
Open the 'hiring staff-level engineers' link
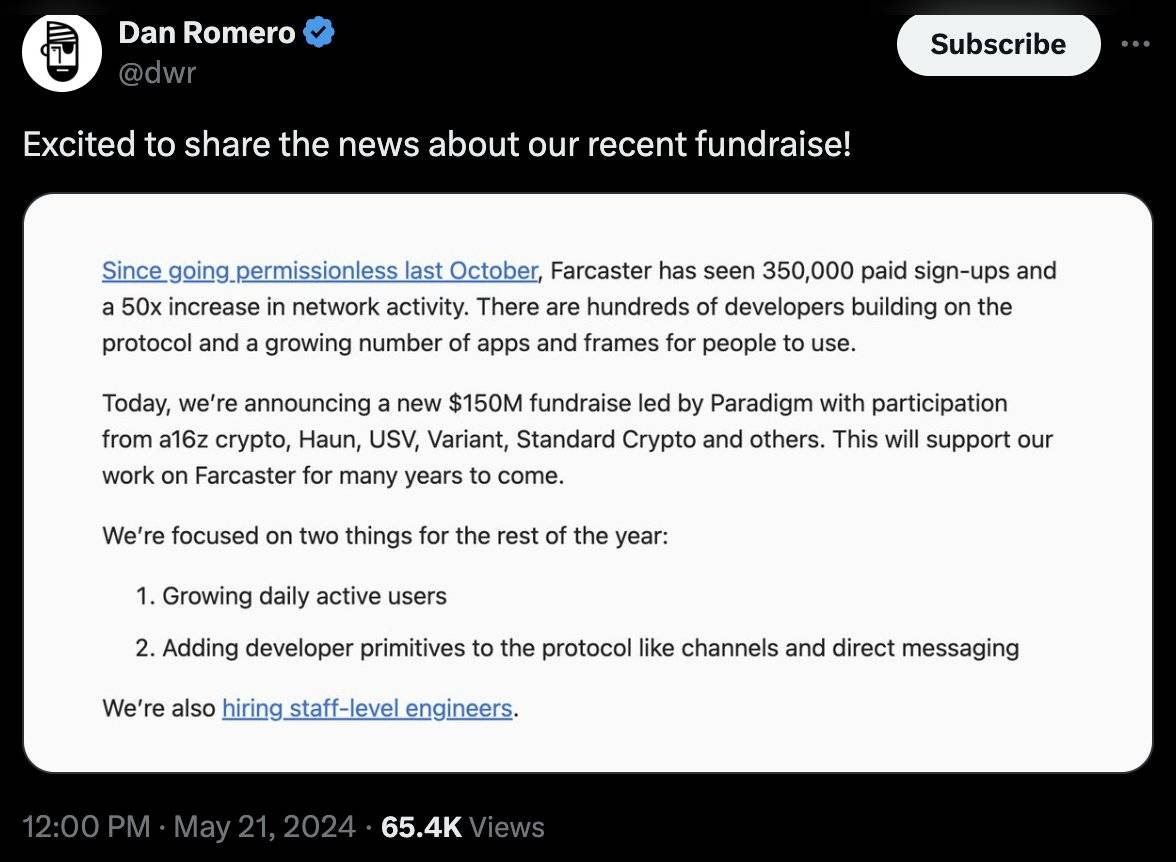(368, 708)
